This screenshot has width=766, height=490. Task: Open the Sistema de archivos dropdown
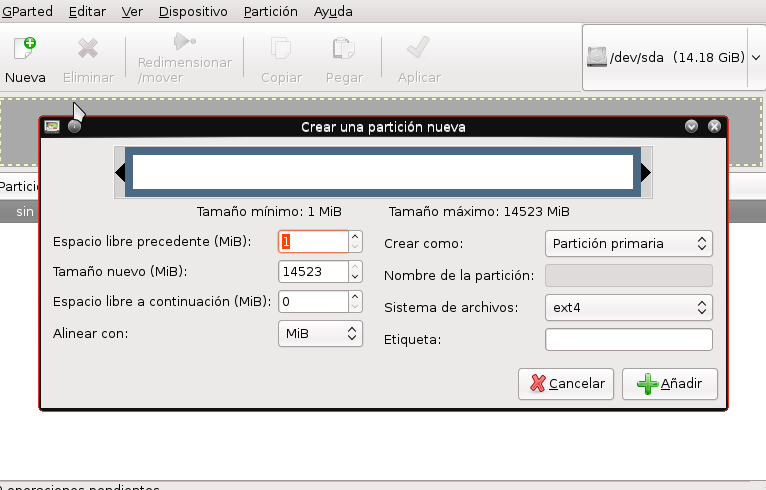click(x=628, y=307)
